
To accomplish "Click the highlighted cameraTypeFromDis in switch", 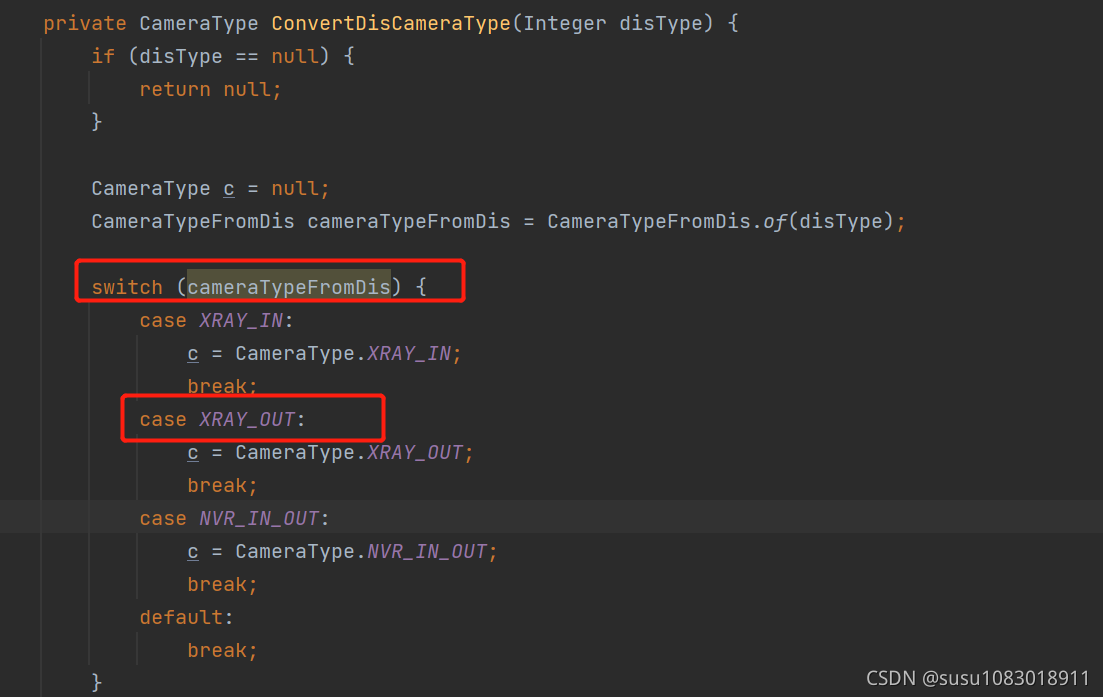I will (x=288, y=287).
